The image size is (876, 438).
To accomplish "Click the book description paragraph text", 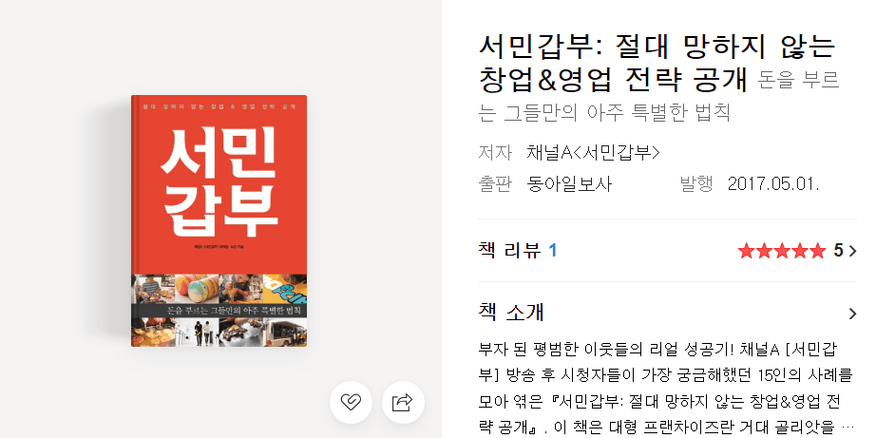I will pyautogui.click(x=666, y=388).
